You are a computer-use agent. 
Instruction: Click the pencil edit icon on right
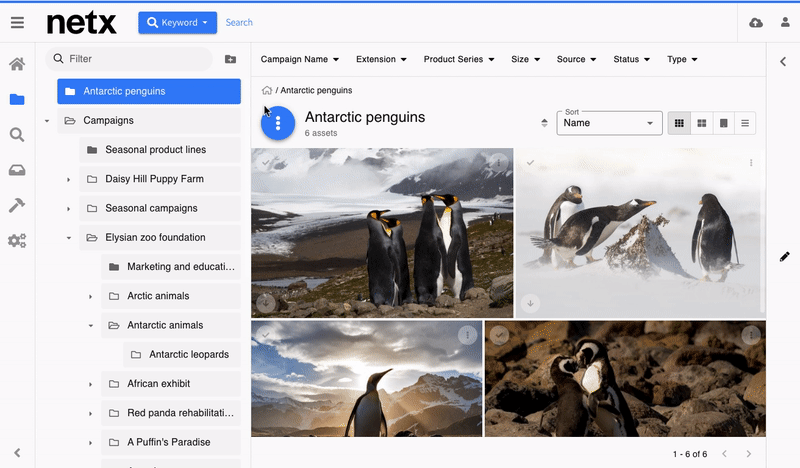point(784,257)
